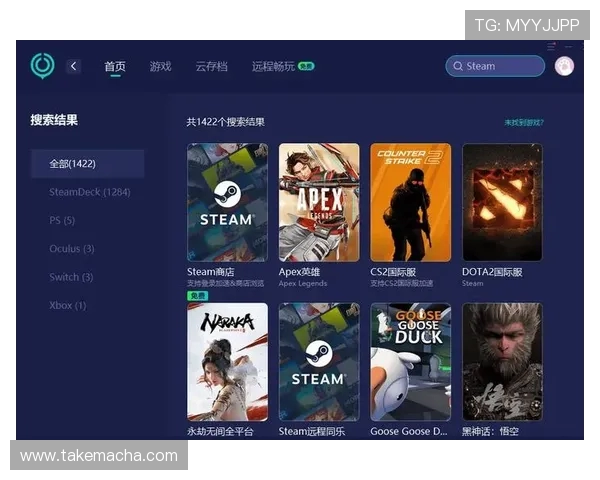Screen dimensions: 600x480
Task: Choose the Oculus (3) filter
Action: pos(72,248)
